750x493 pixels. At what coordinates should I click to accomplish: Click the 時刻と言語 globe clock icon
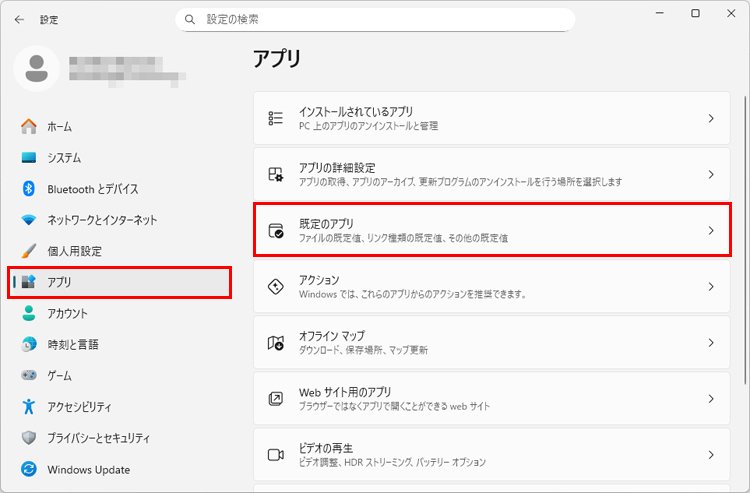29,344
